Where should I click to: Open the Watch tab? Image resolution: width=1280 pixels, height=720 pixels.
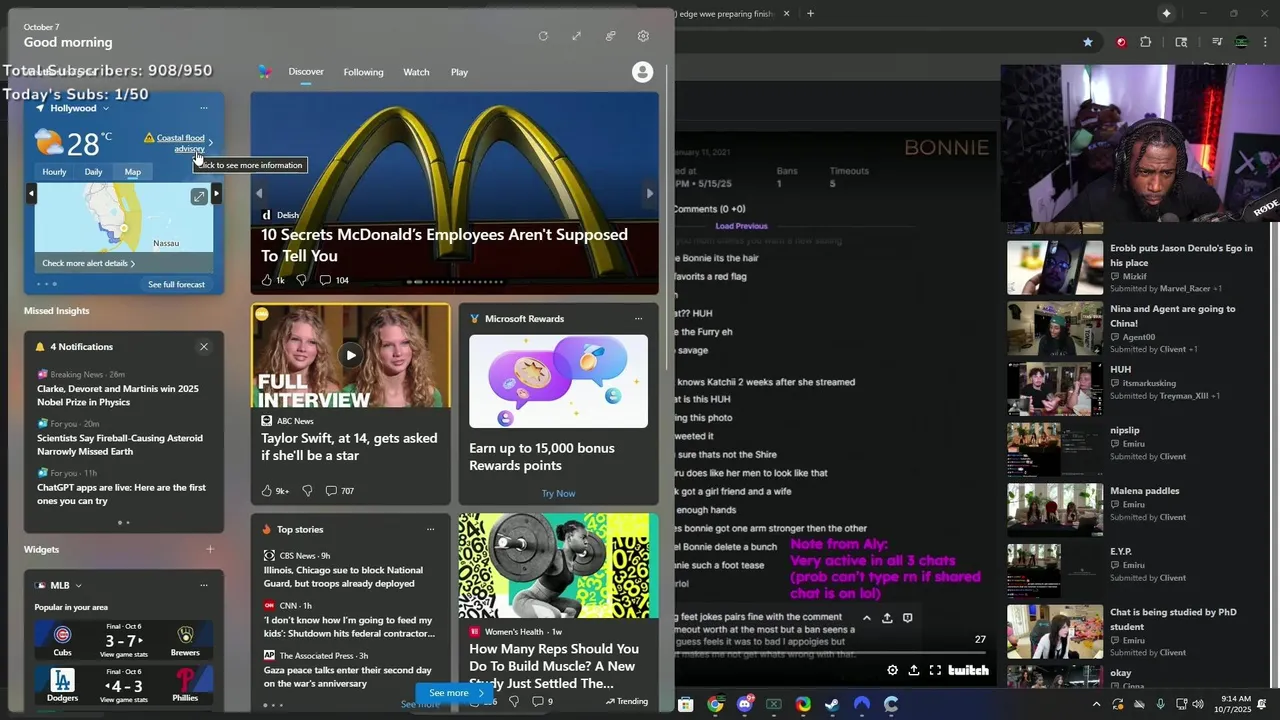tap(416, 72)
